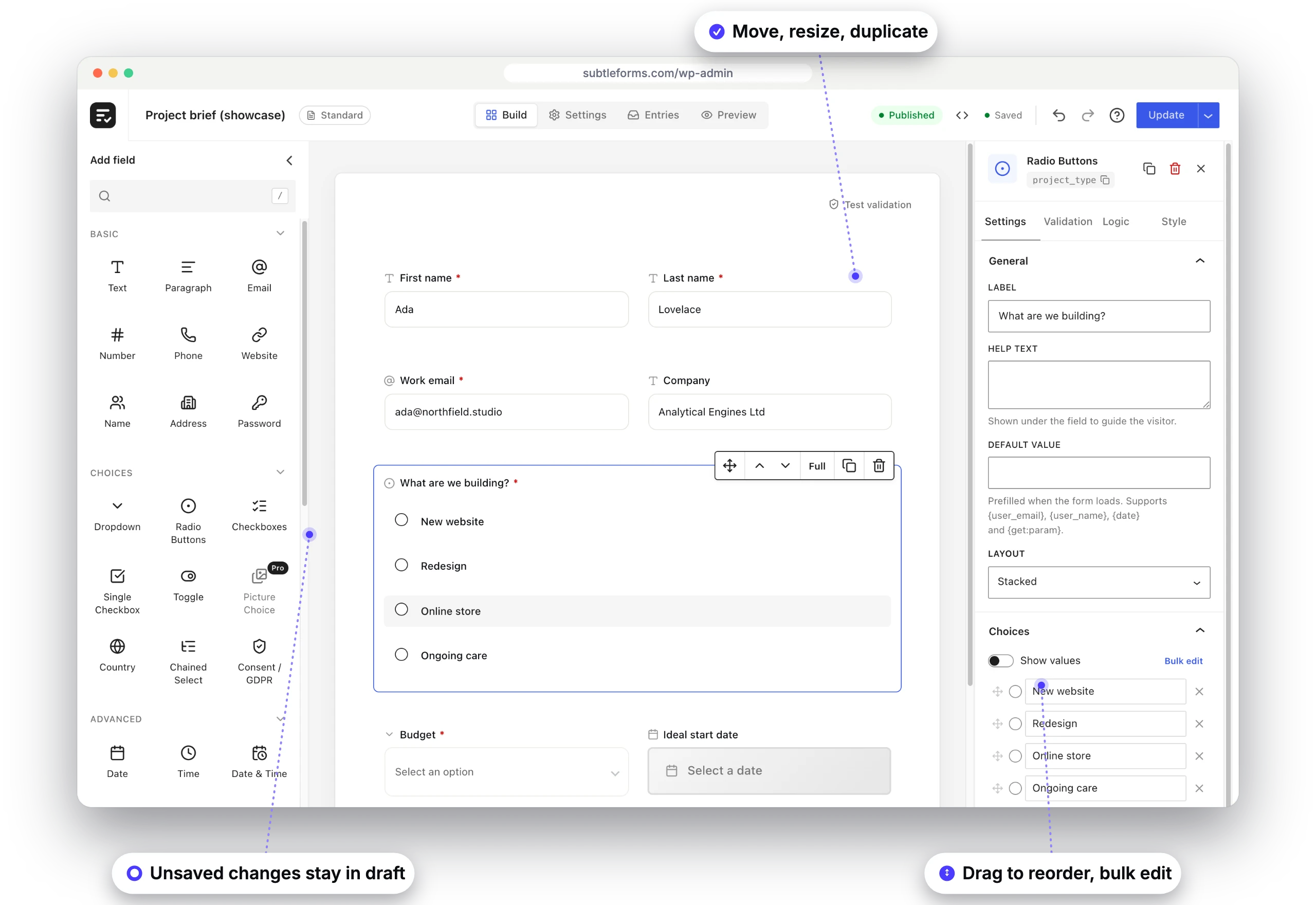Screen dimensions: 1316x905
Task: Add a Website field
Action: (x=259, y=343)
